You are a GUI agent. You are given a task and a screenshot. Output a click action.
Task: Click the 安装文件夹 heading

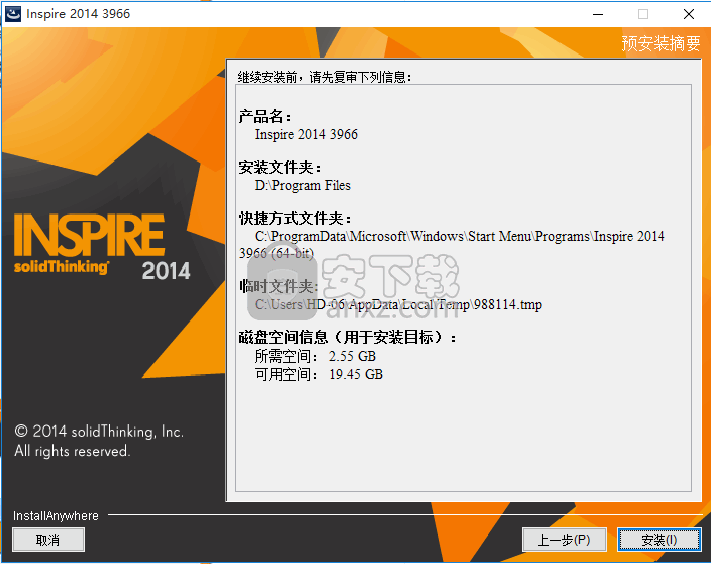click(x=280, y=168)
